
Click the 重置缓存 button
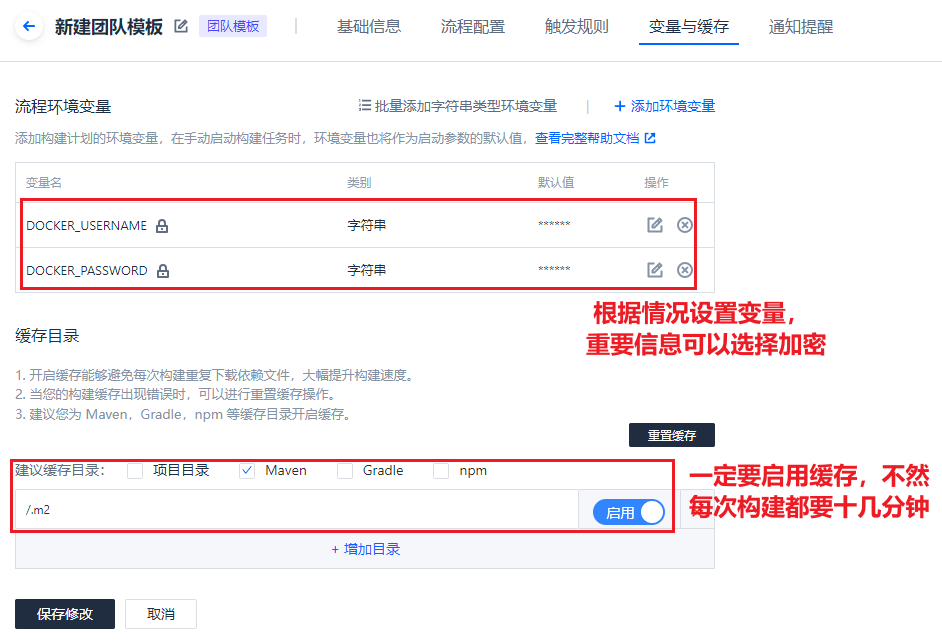[x=672, y=435]
